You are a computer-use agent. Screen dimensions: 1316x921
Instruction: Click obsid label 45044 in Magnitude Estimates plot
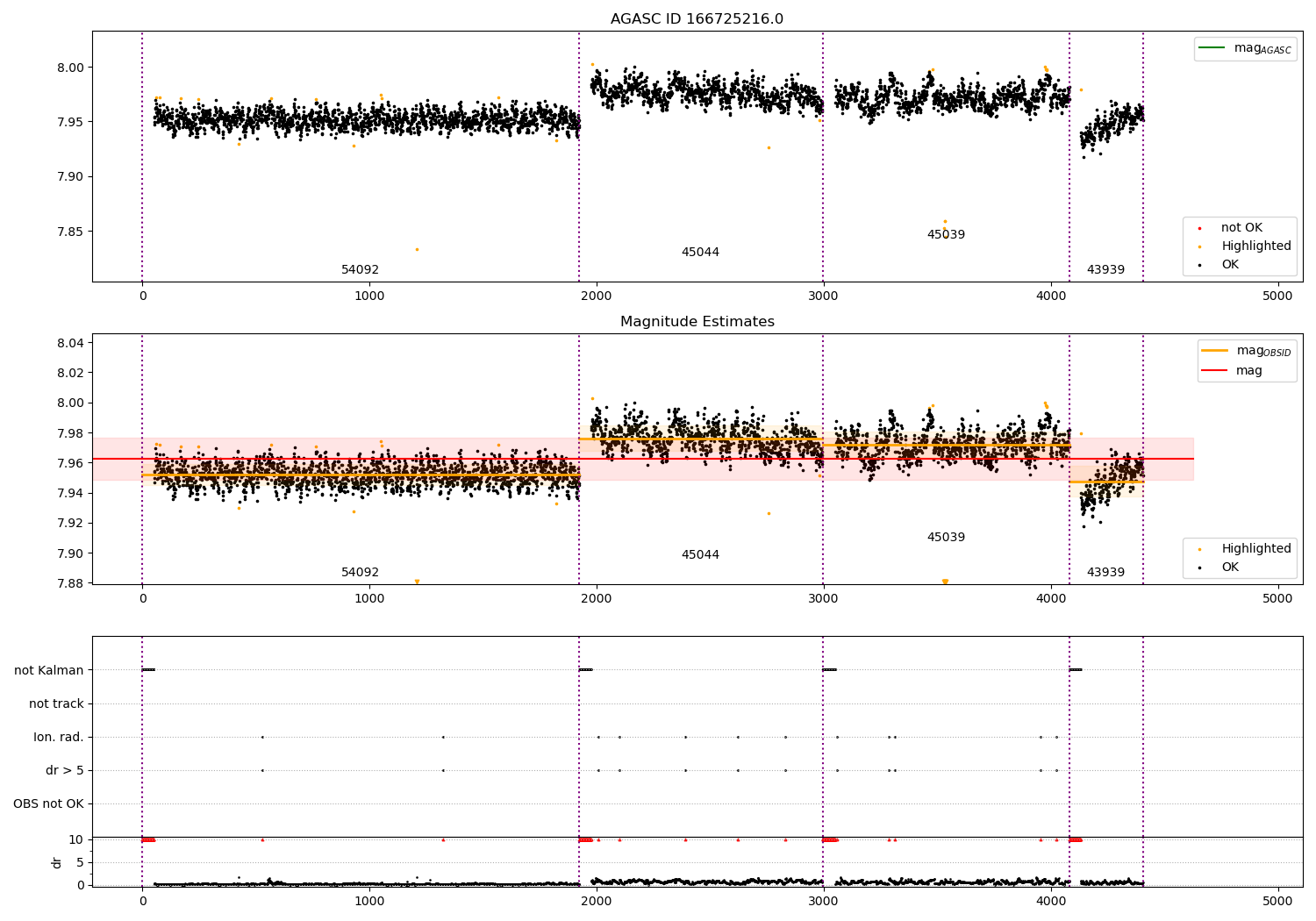[x=700, y=555]
